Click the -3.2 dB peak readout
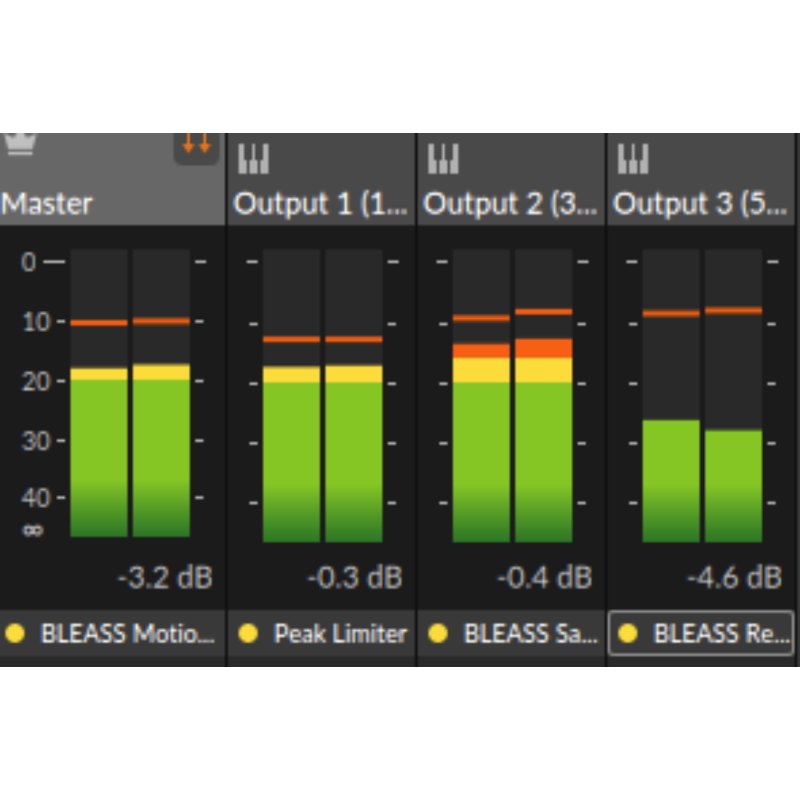This screenshot has height=800, width=800. (x=165, y=578)
